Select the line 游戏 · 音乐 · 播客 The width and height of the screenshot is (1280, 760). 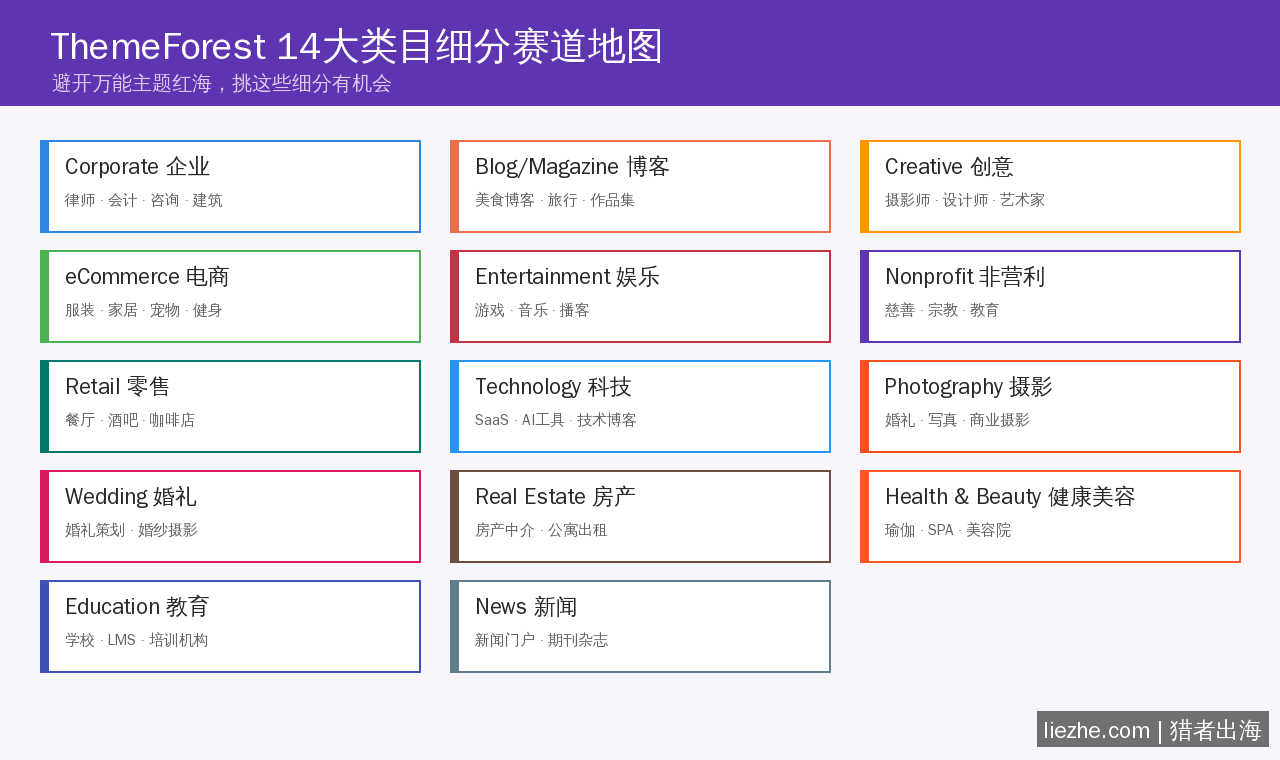532,310
